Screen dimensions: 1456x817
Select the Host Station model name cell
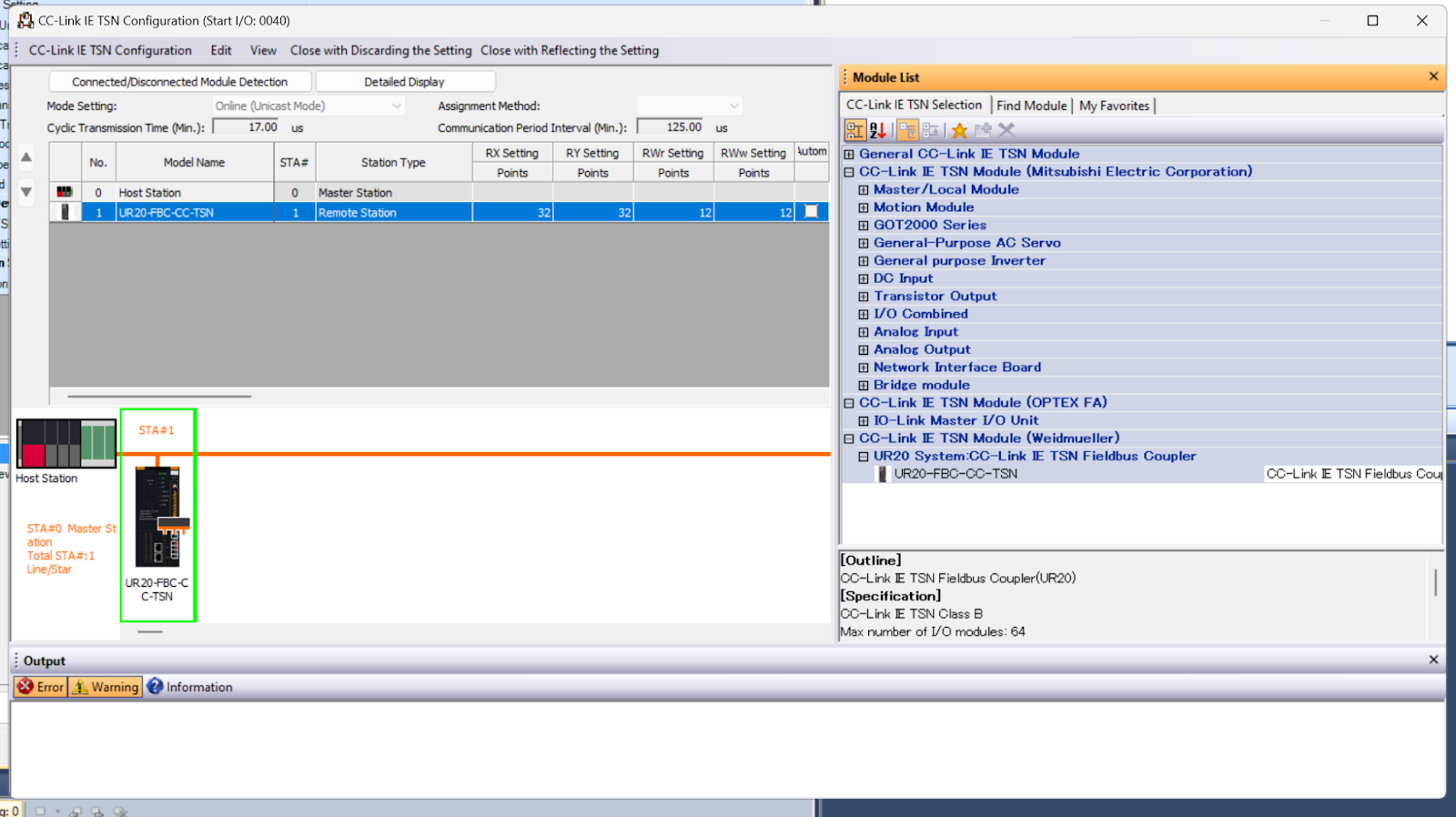point(195,192)
